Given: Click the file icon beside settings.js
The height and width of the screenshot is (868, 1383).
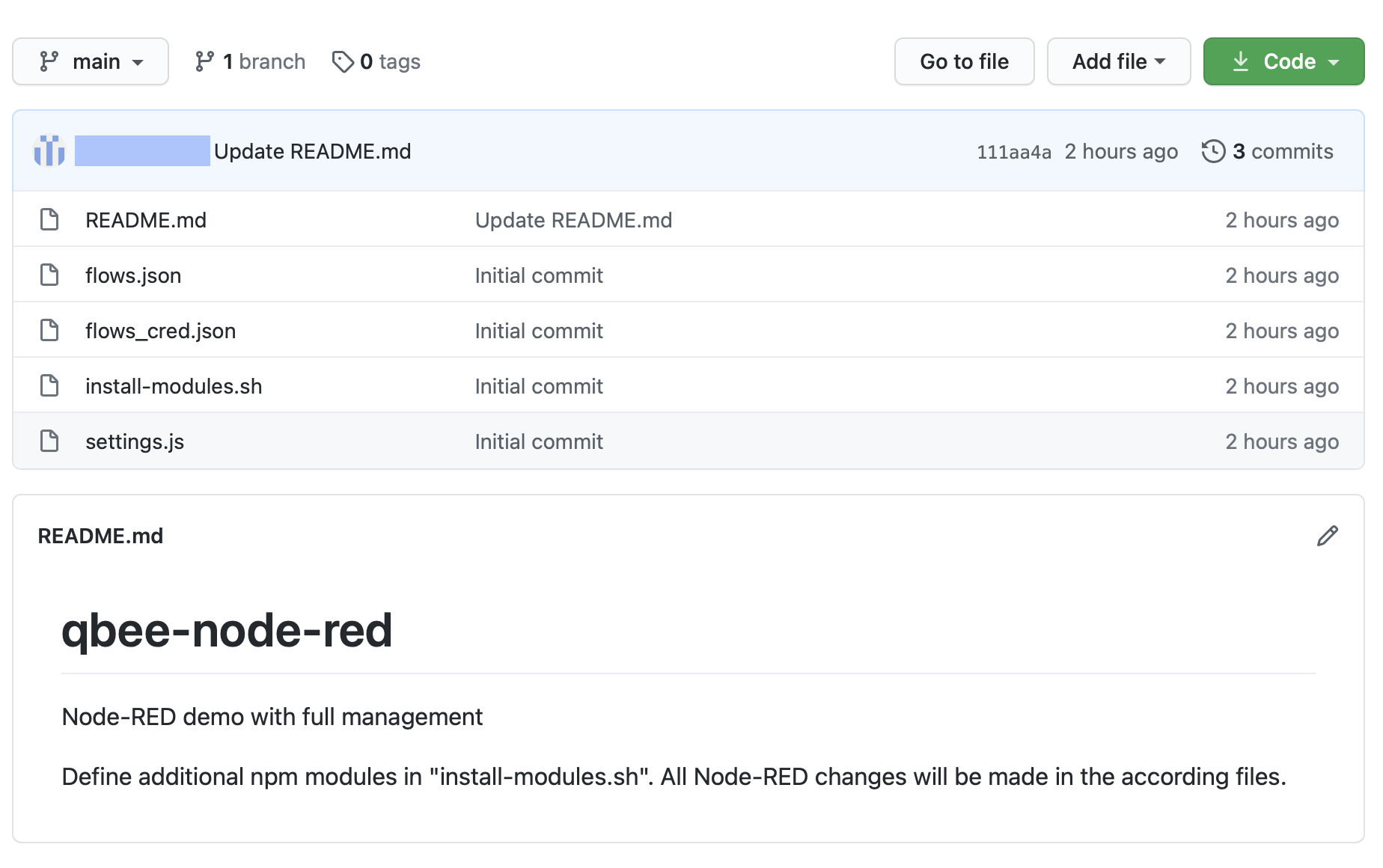Looking at the screenshot, I should click(x=49, y=441).
